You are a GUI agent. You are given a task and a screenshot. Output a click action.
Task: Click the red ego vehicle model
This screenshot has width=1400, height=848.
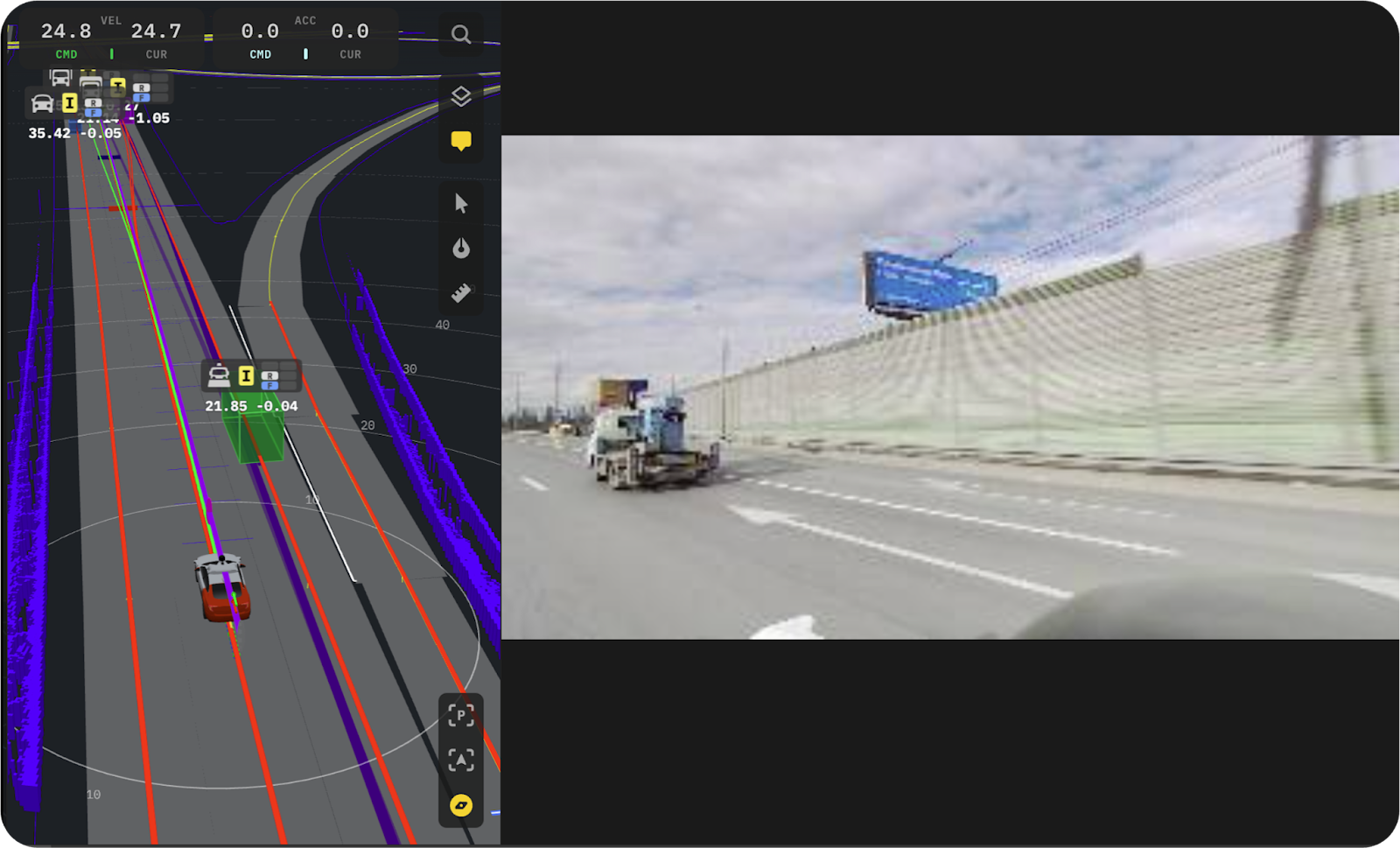pos(222,587)
